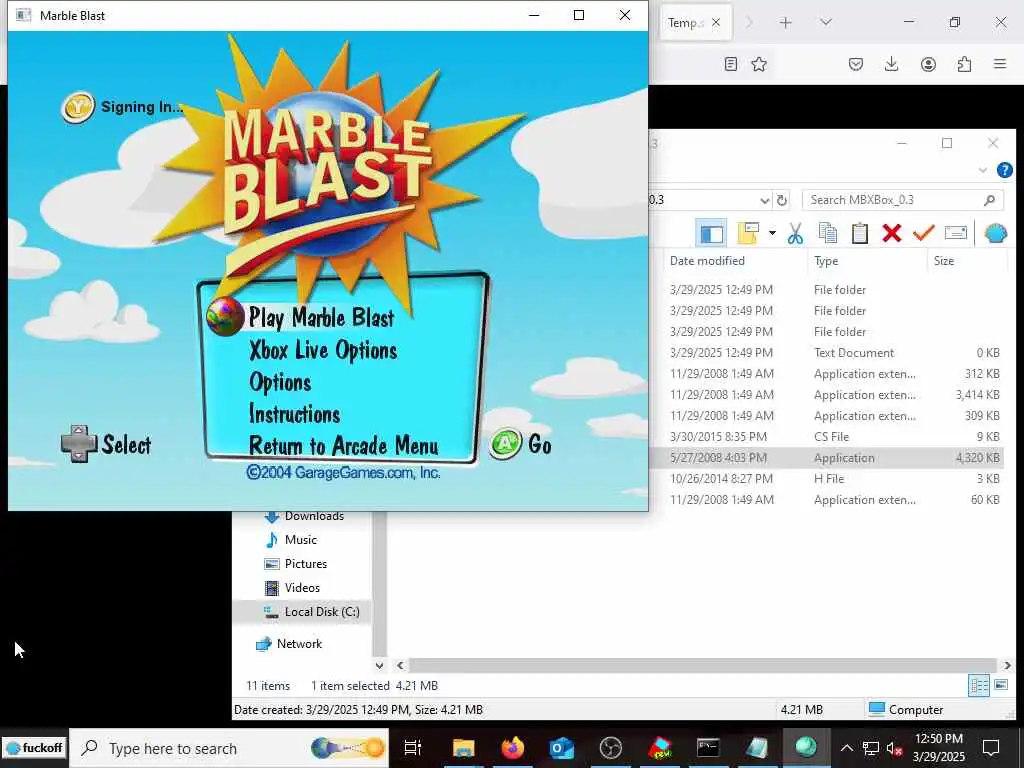Switch to Large icons view button
1024x768 pixels.
pyautogui.click(x=1000, y=685)
